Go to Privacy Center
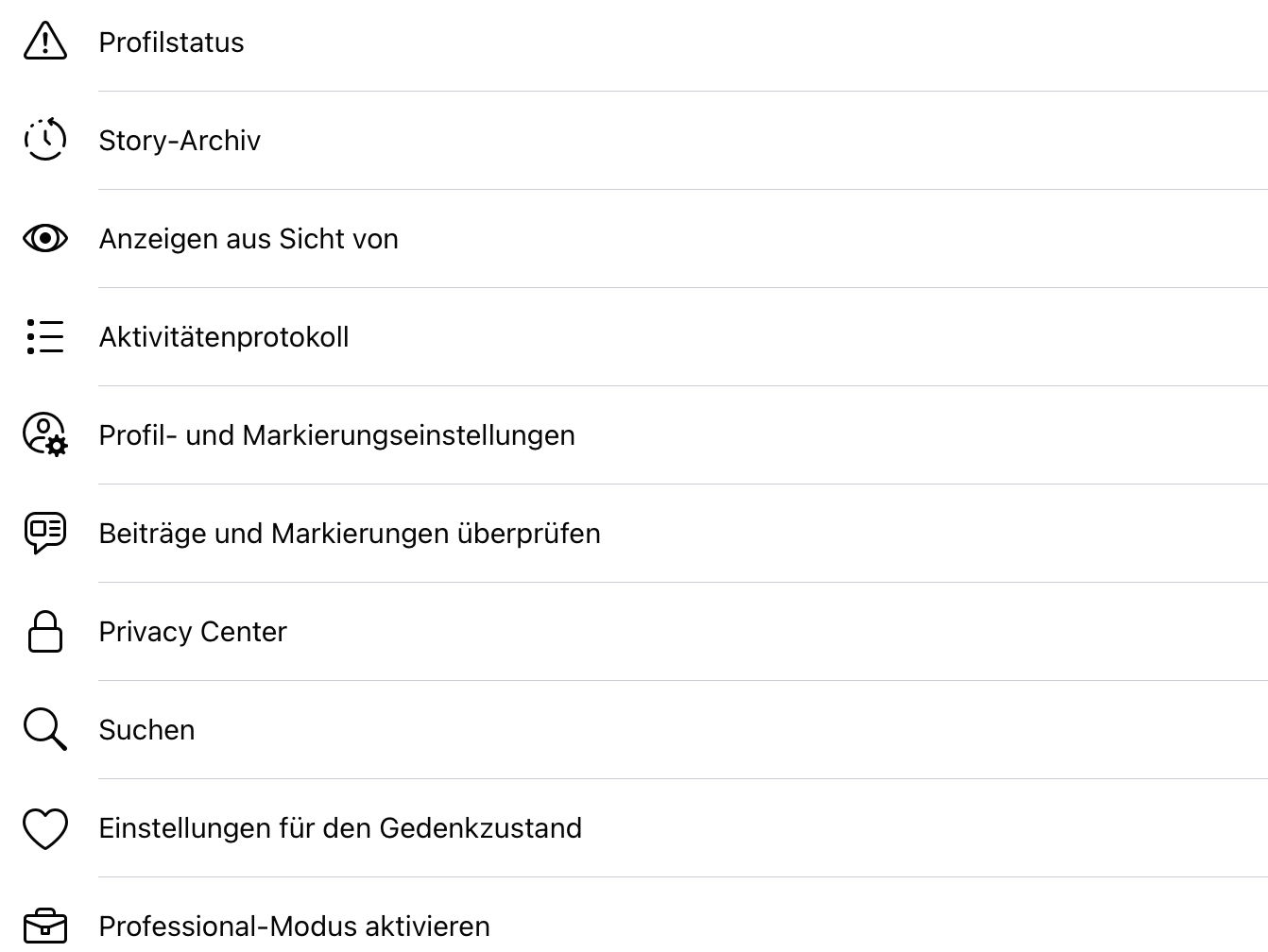Screen dimensions: 1268x952 193,632
